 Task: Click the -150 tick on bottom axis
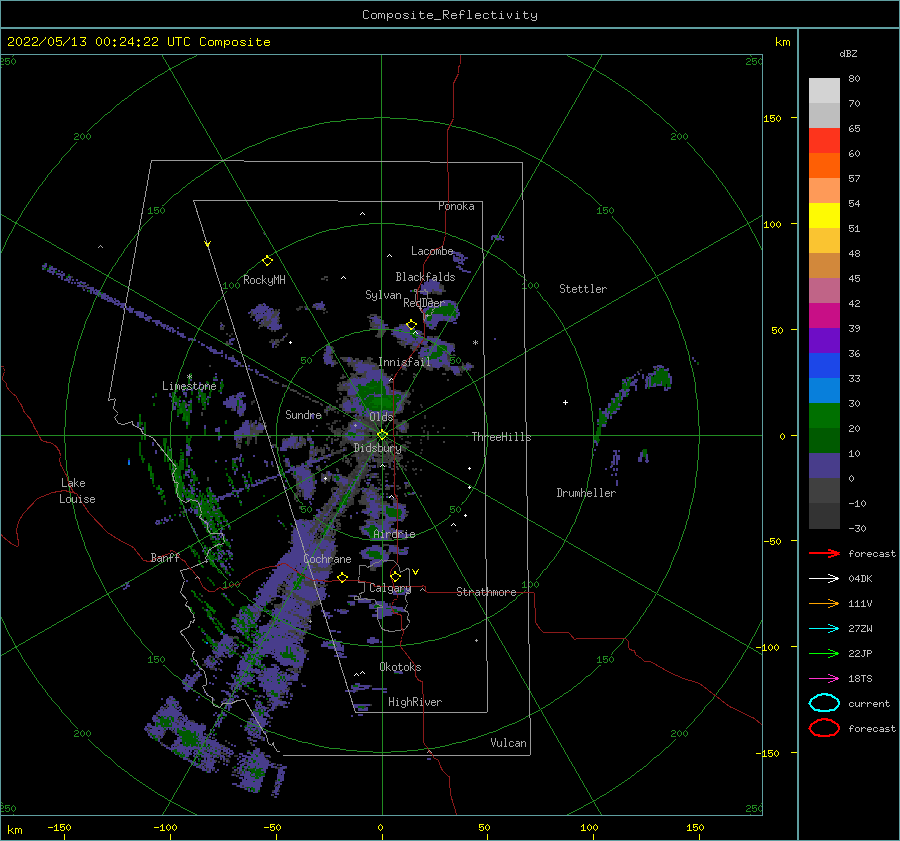[x=59, y=827]
